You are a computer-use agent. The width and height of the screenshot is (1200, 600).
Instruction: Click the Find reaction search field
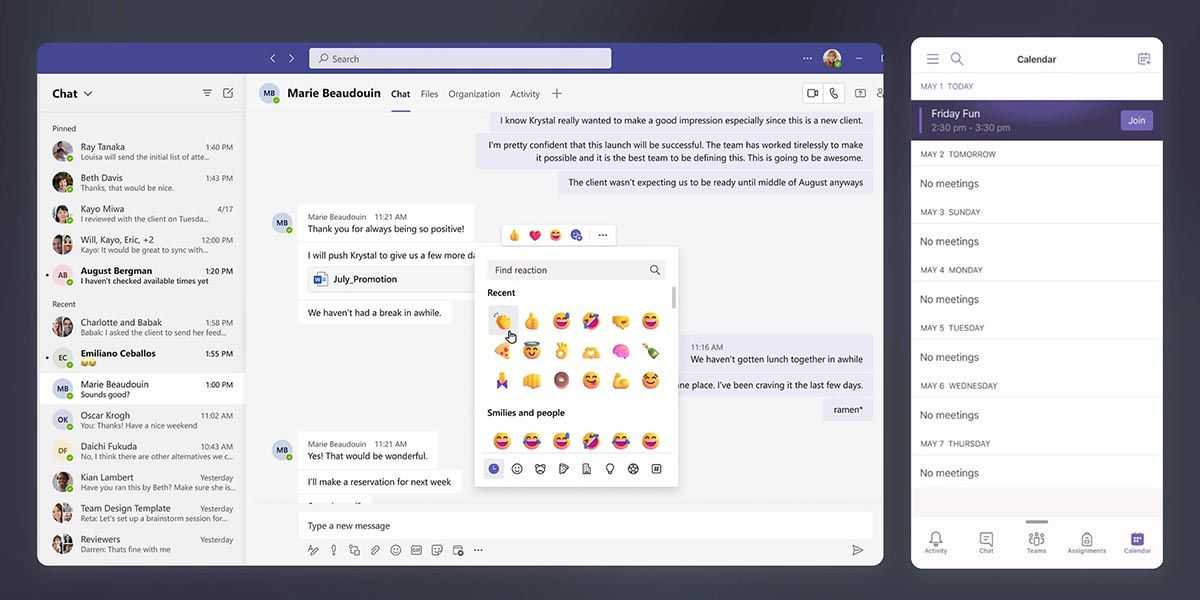click(566, 270)
